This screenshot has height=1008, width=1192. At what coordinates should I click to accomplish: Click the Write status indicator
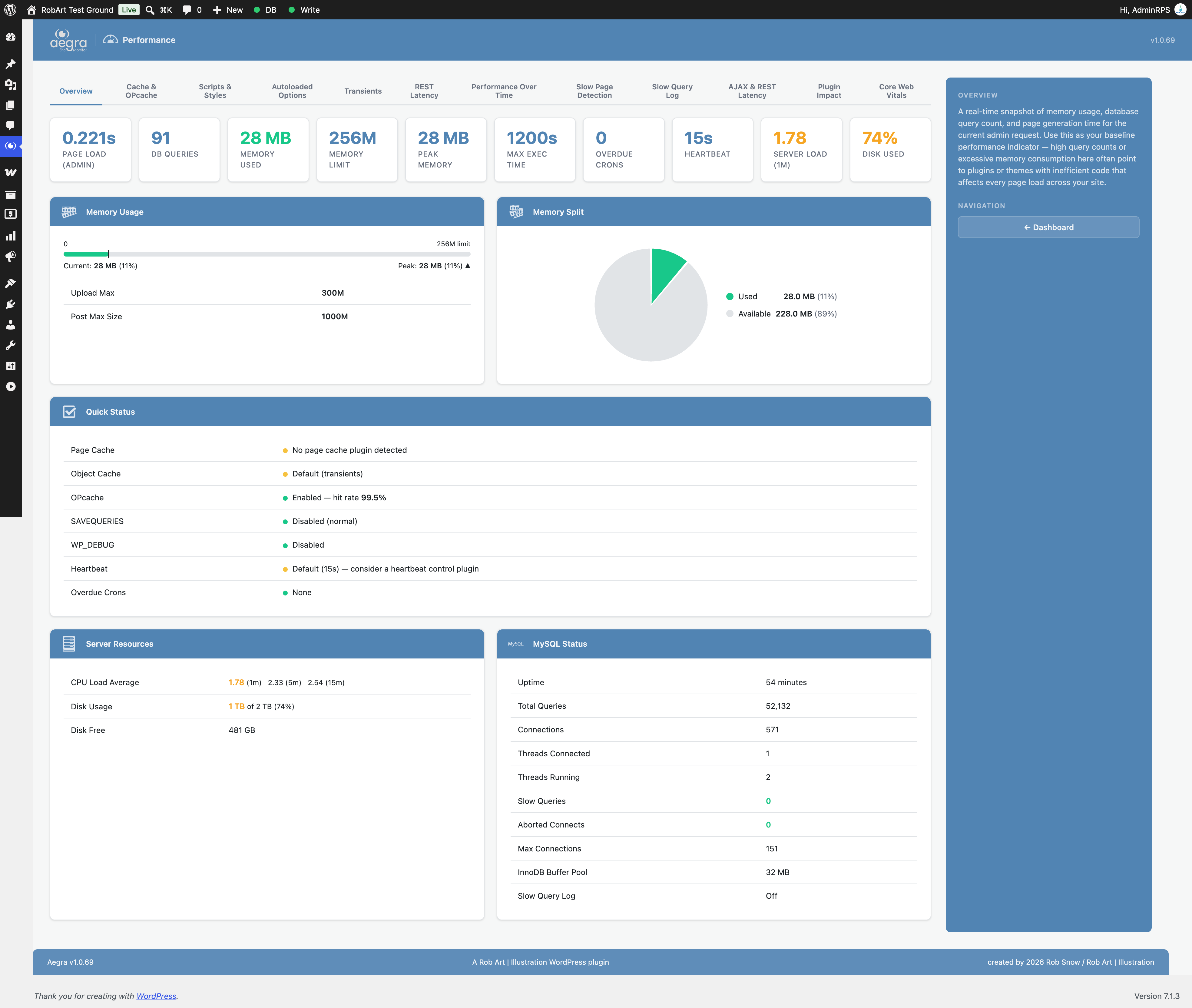pyautogui.click(x=304, y=10)
